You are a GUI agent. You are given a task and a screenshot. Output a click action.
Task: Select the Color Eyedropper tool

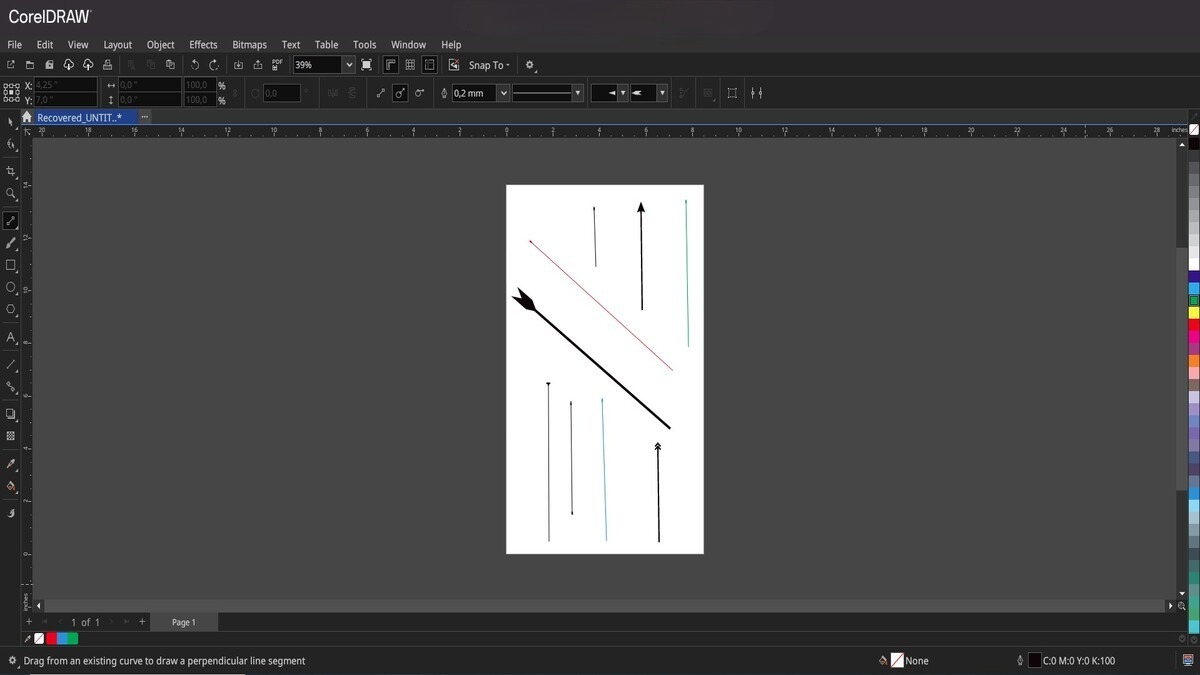click(x=11, y=464)
